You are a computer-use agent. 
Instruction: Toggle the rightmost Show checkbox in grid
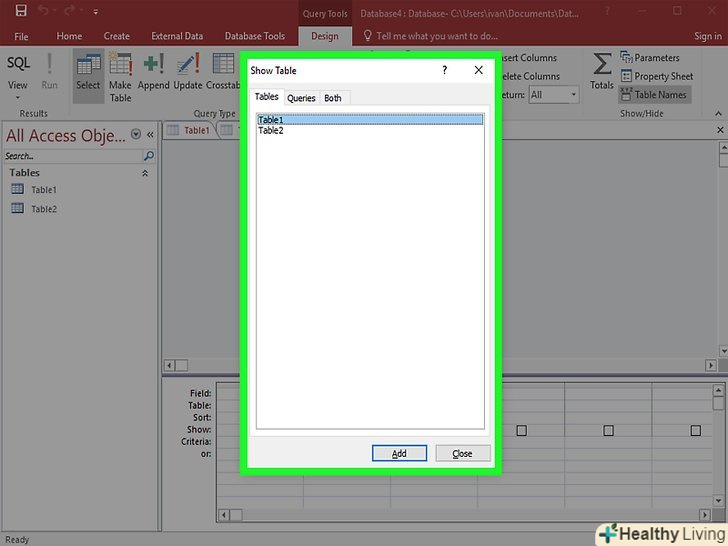click(x=695, y=430)
